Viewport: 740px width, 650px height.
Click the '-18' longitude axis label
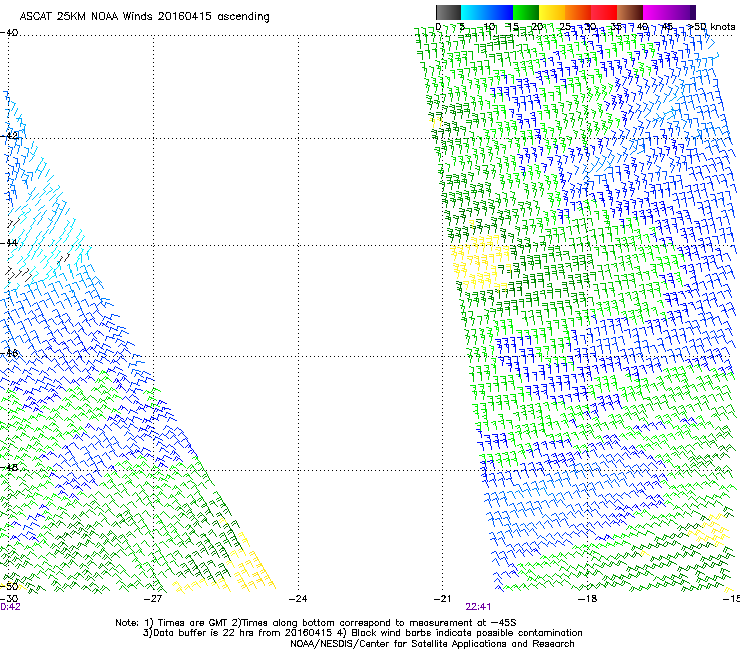click(587, 599)
